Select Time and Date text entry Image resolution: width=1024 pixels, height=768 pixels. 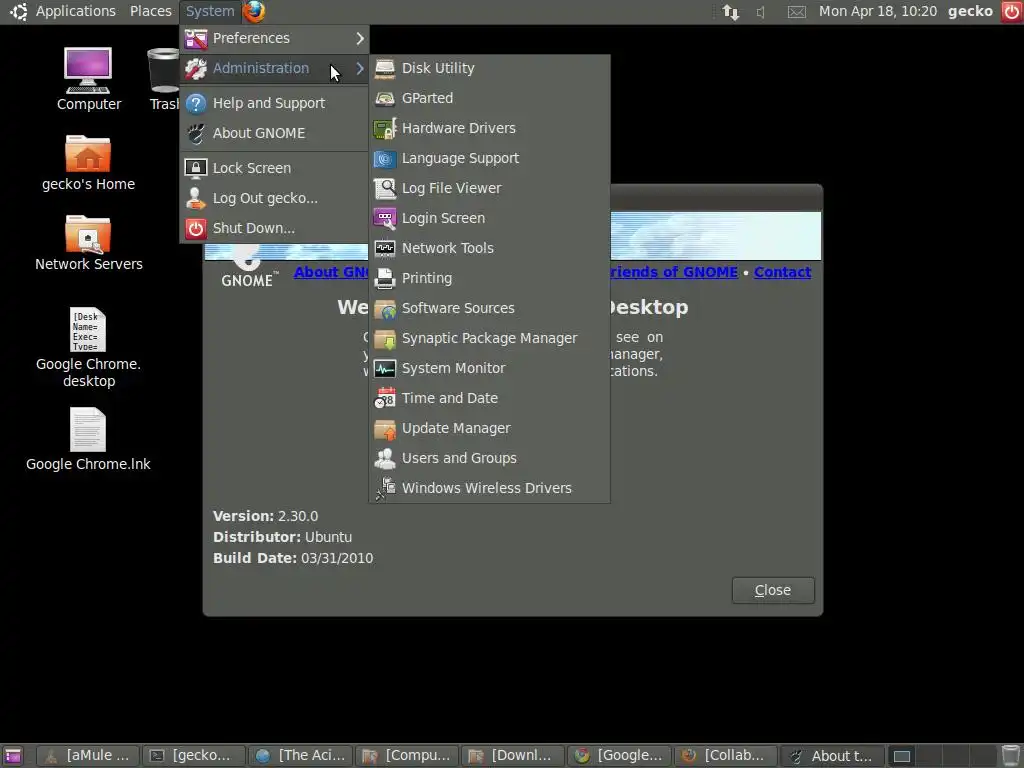click(x=449, y=398)
